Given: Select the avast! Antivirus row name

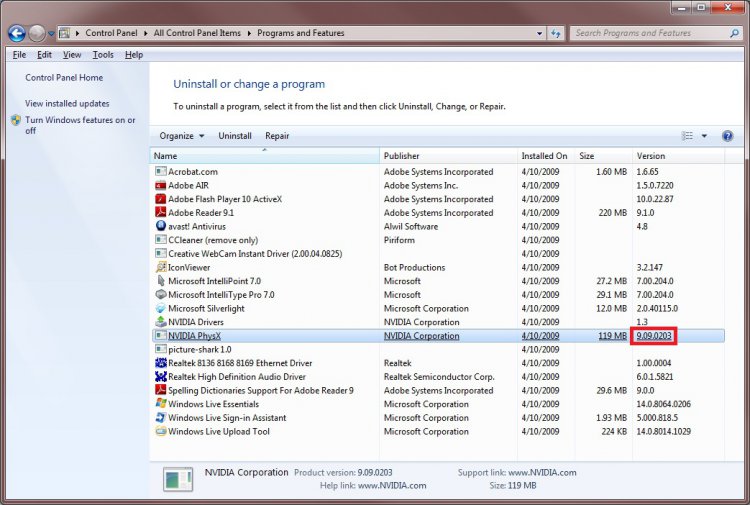Looking at the screenshot, I should (x=197, y=226).
